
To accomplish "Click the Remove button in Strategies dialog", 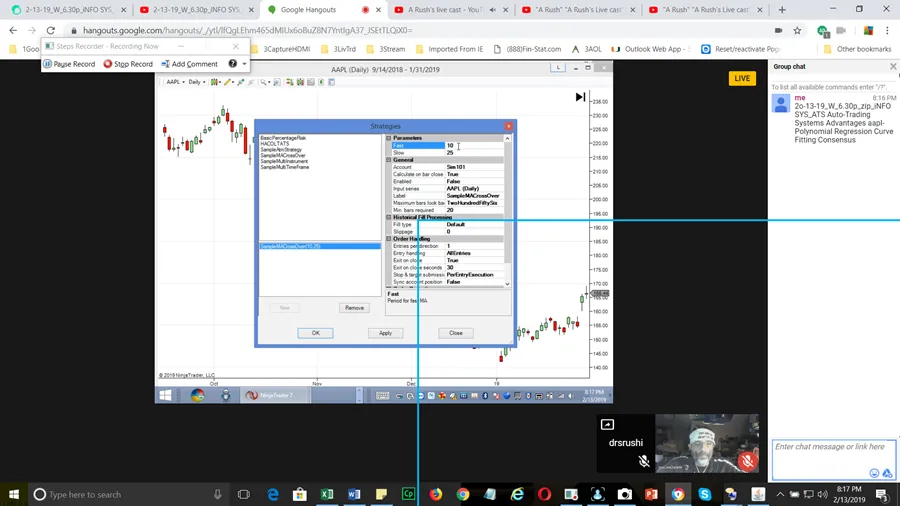I will click(x=354, y=308).
